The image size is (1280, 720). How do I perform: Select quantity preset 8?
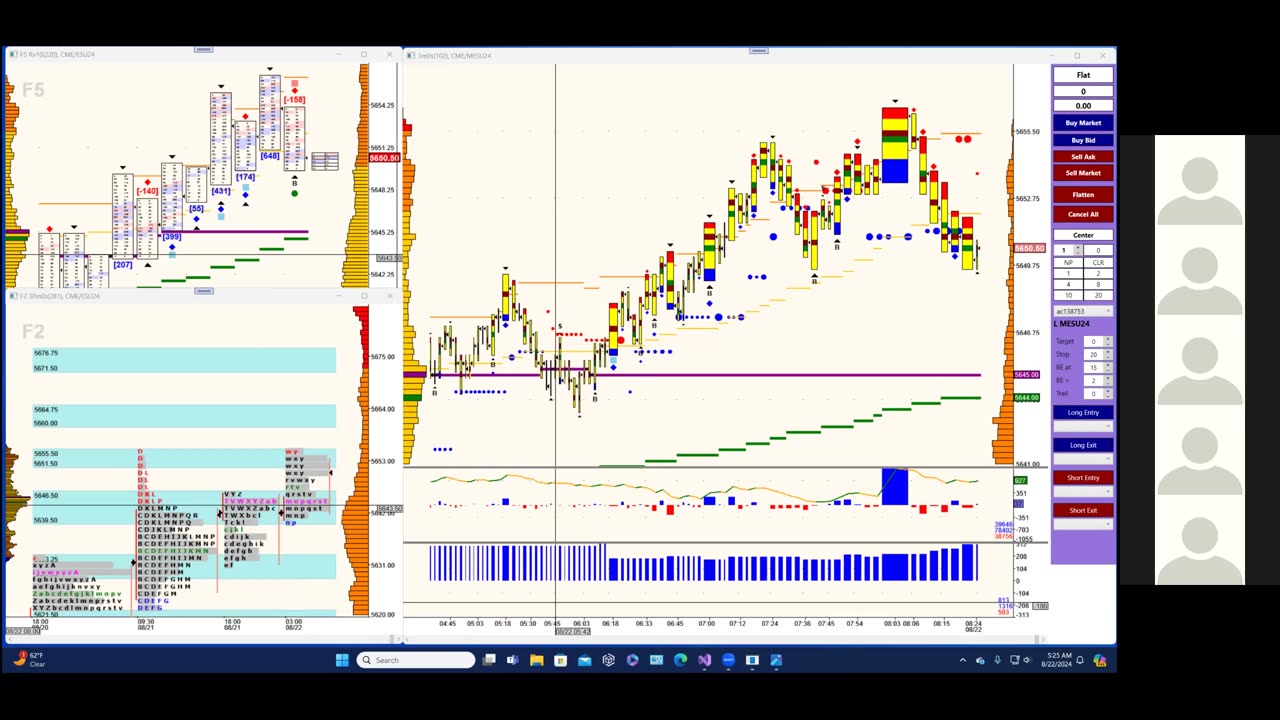click(x=1098, y=284)
